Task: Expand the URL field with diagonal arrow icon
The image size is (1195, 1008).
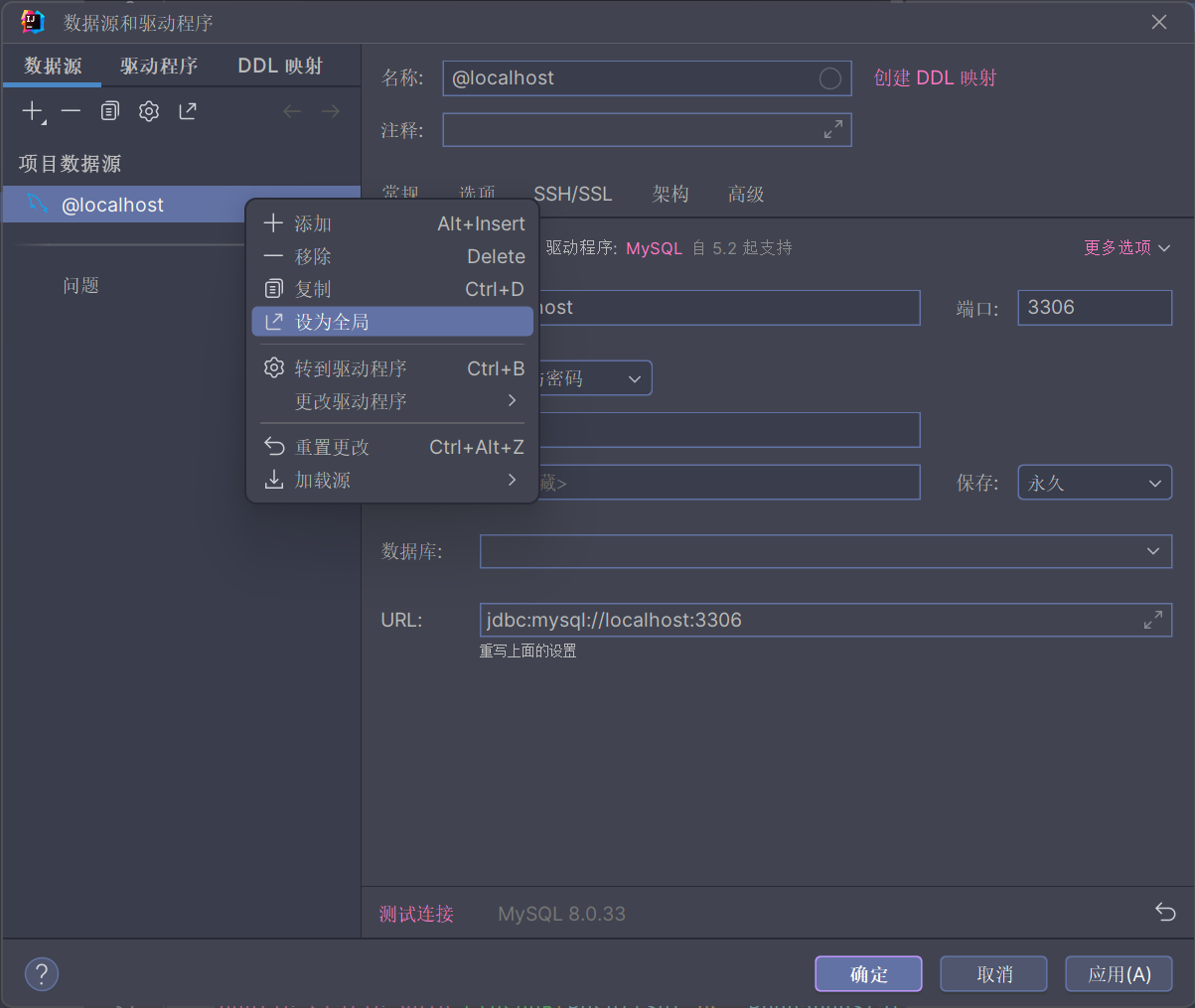Action: [x=1153, y=619]
